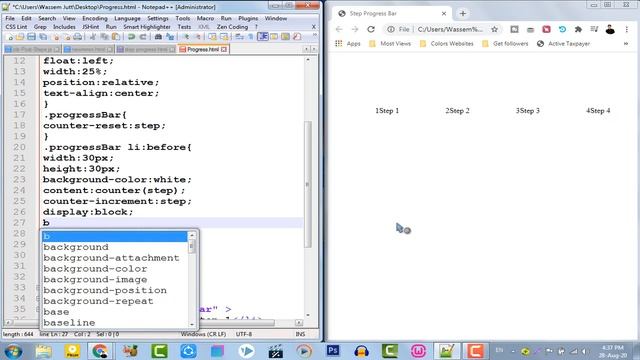
Task: Show more bookmarks with the chevron
Action: [x=626, y=44]
